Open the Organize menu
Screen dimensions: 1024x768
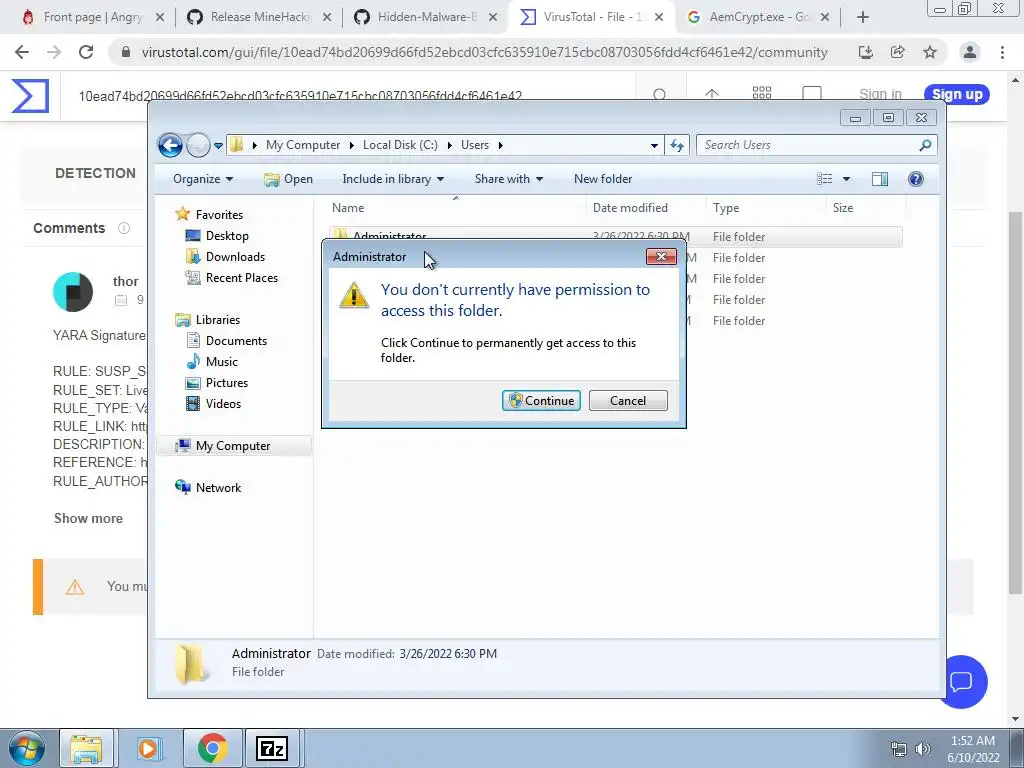(202, 179)
